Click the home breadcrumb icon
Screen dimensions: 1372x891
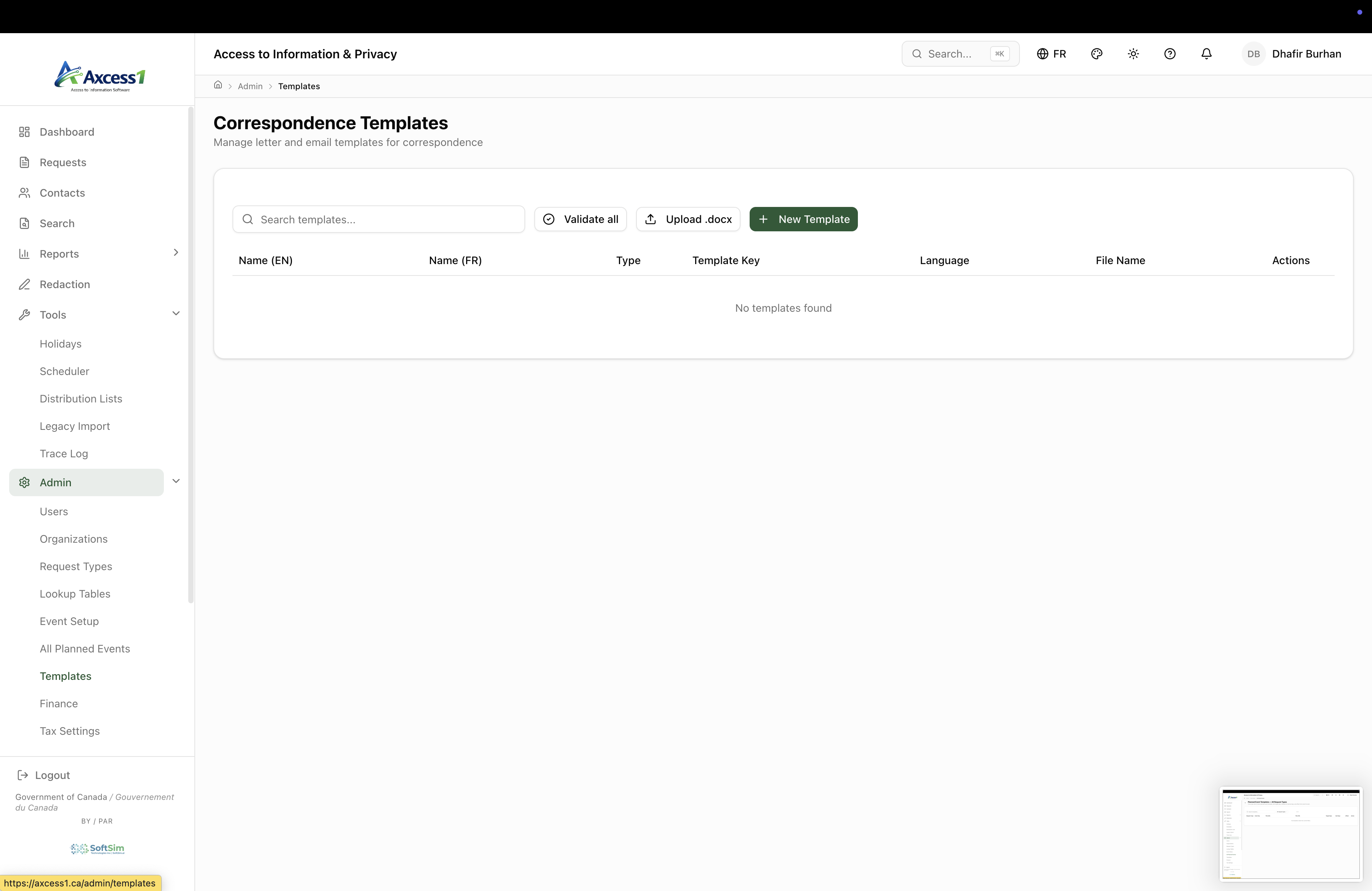pos(218,85)
